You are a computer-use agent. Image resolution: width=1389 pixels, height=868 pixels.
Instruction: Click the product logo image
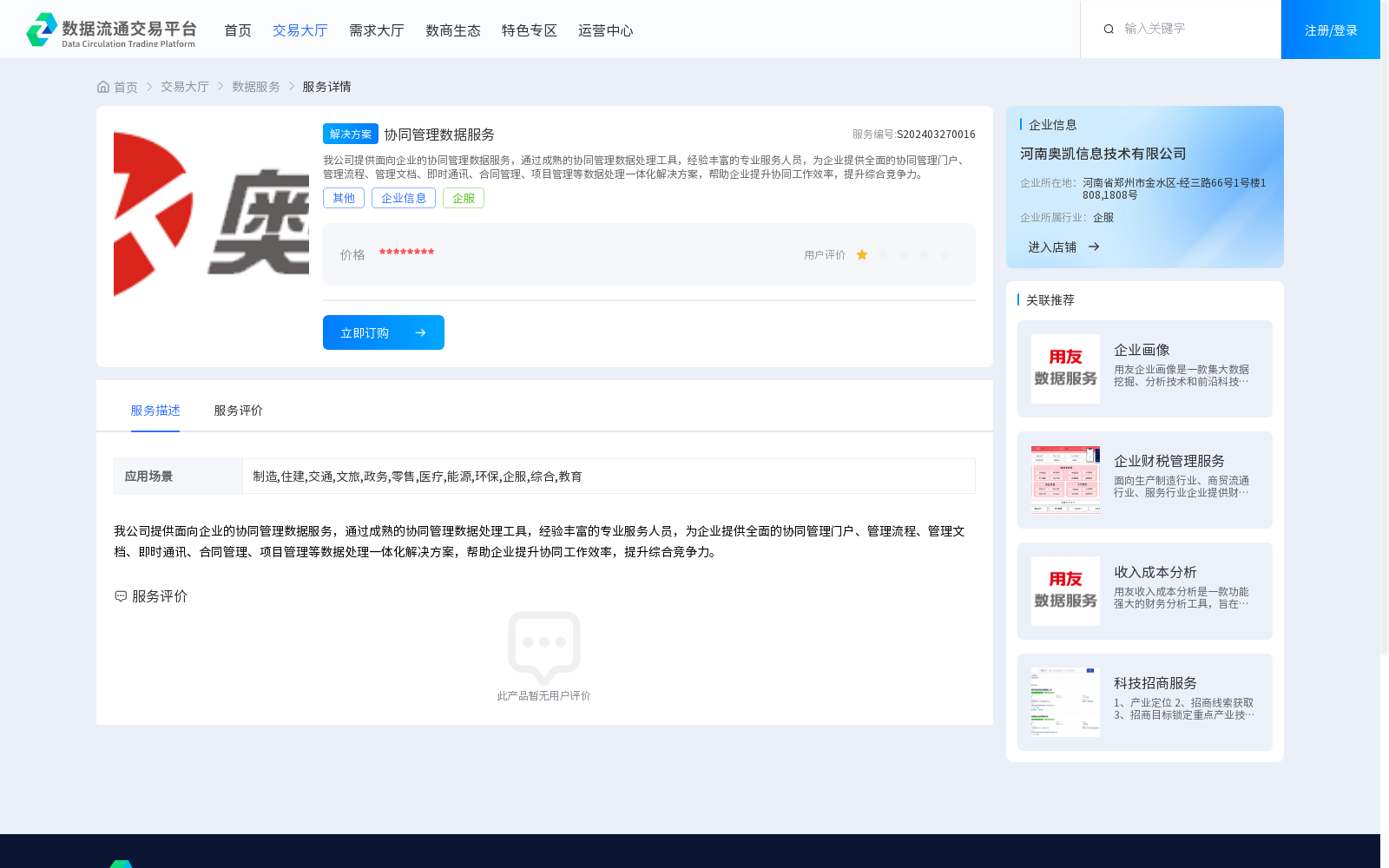tap(211, 214)
